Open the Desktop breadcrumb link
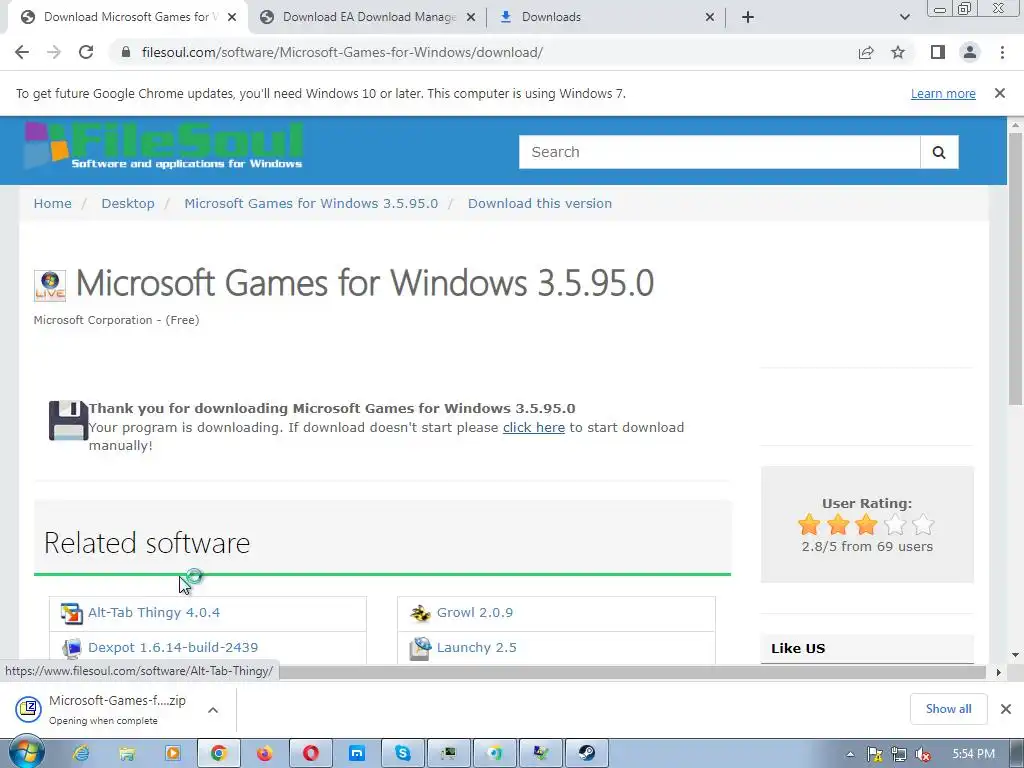 pos(128,203)
